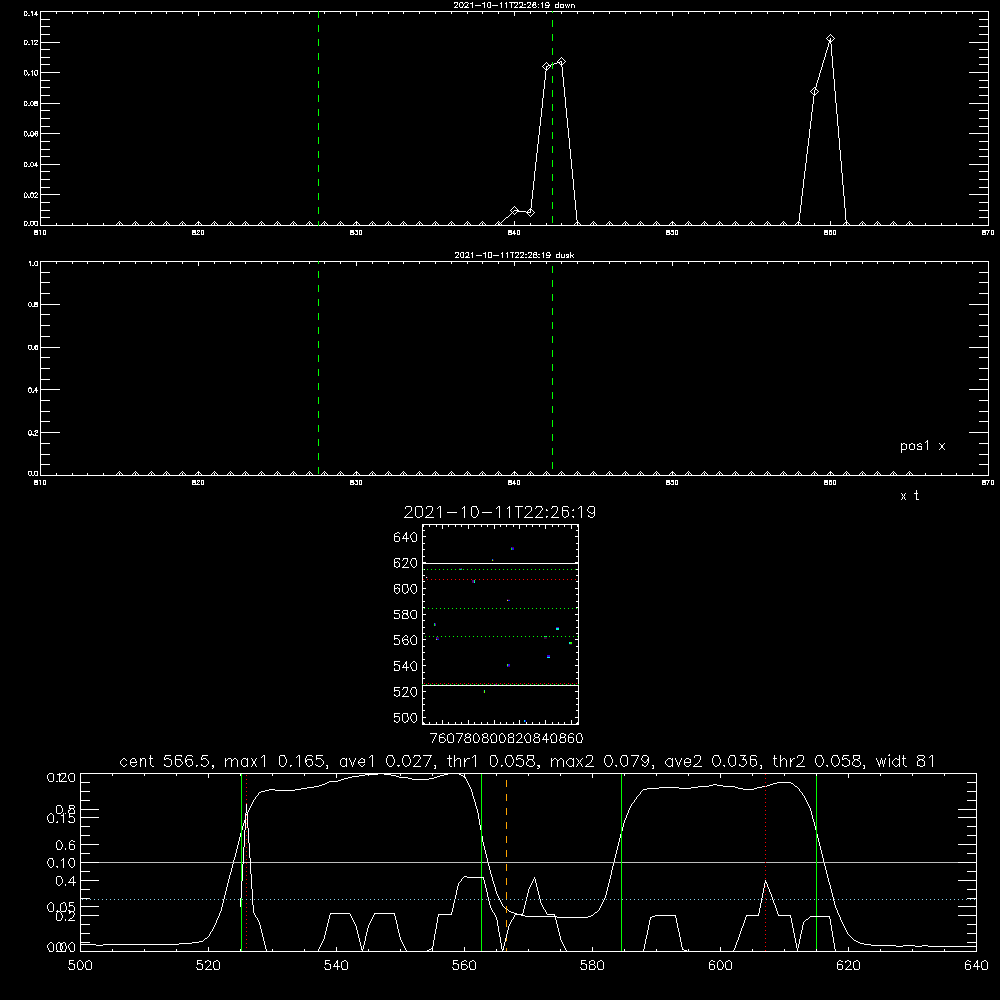Click the '600' x-axis label of bottom plot

point(720,966)
